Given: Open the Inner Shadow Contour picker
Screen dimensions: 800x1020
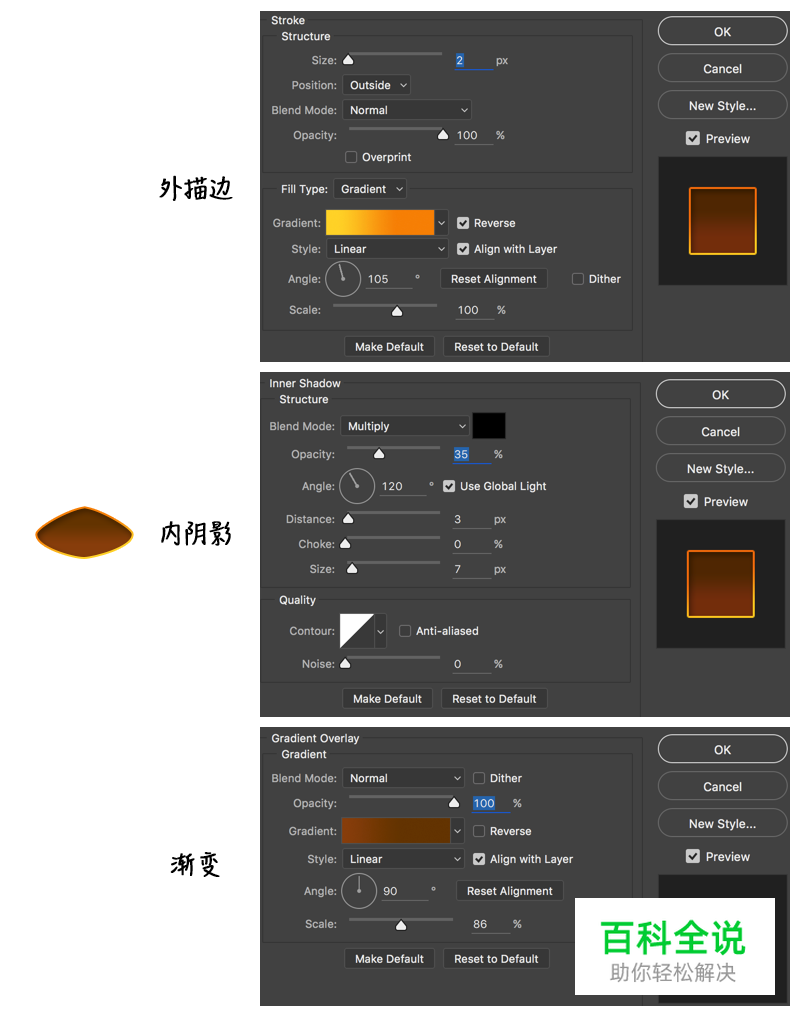Looking at the screenshot, I should tap(362, 631).
